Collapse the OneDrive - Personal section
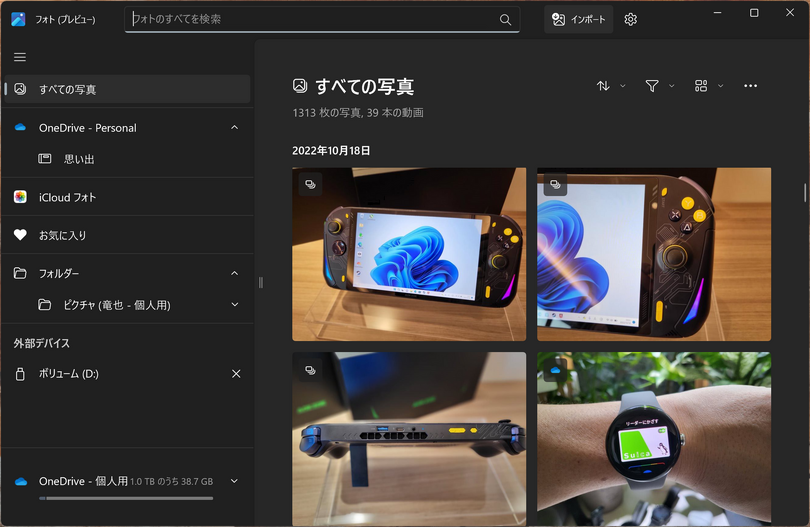Screen dimensions: 810x527 [235, 128]
